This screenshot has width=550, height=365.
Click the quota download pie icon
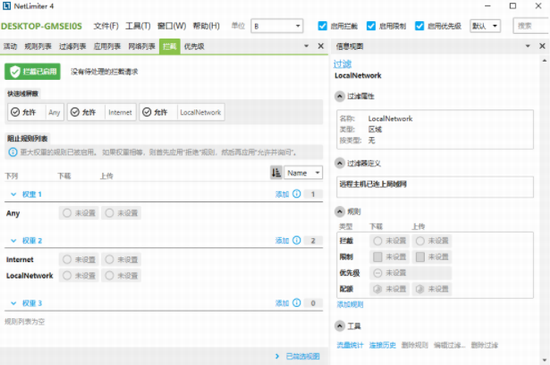click(377, 289)
